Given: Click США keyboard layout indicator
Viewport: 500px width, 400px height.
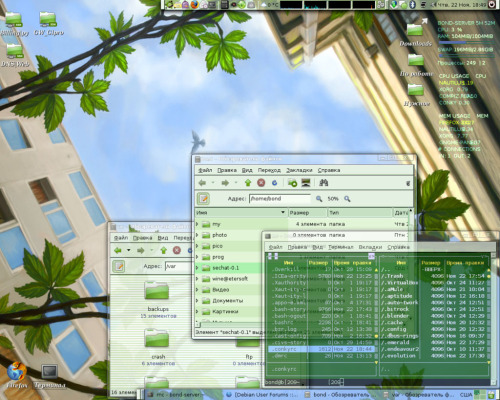Looking at the screenshot, I should click(466, 395).
